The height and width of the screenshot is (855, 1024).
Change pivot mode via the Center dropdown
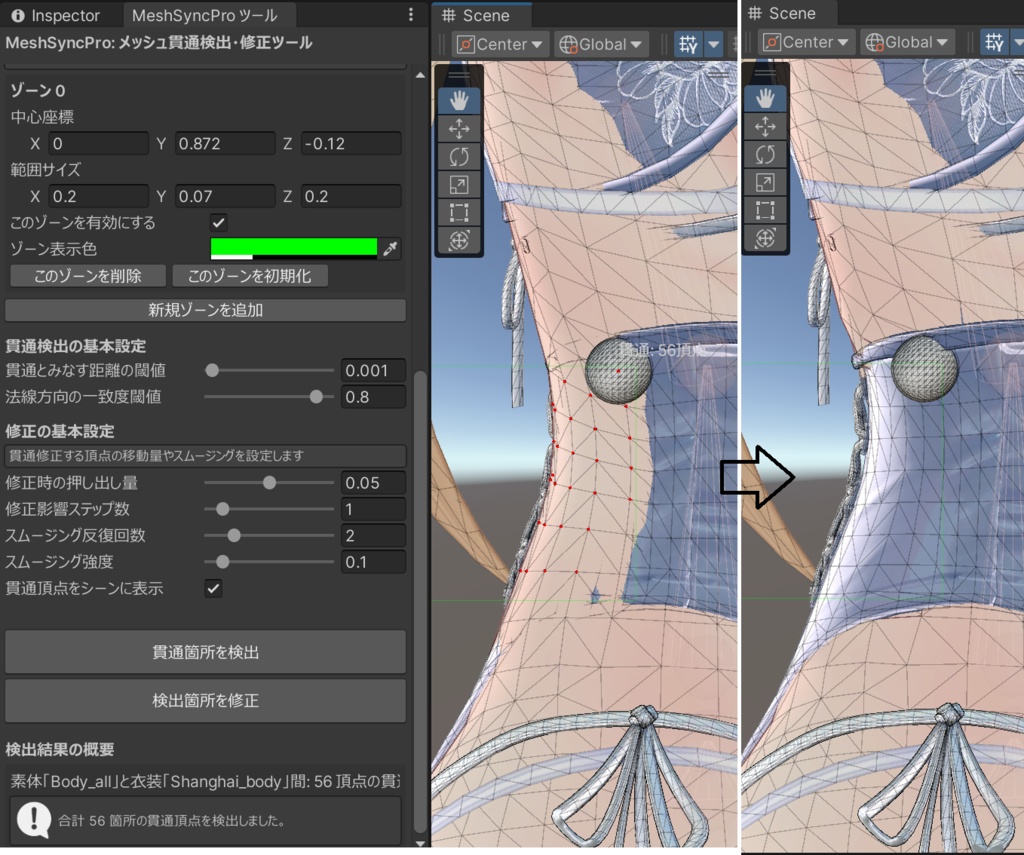500,43
